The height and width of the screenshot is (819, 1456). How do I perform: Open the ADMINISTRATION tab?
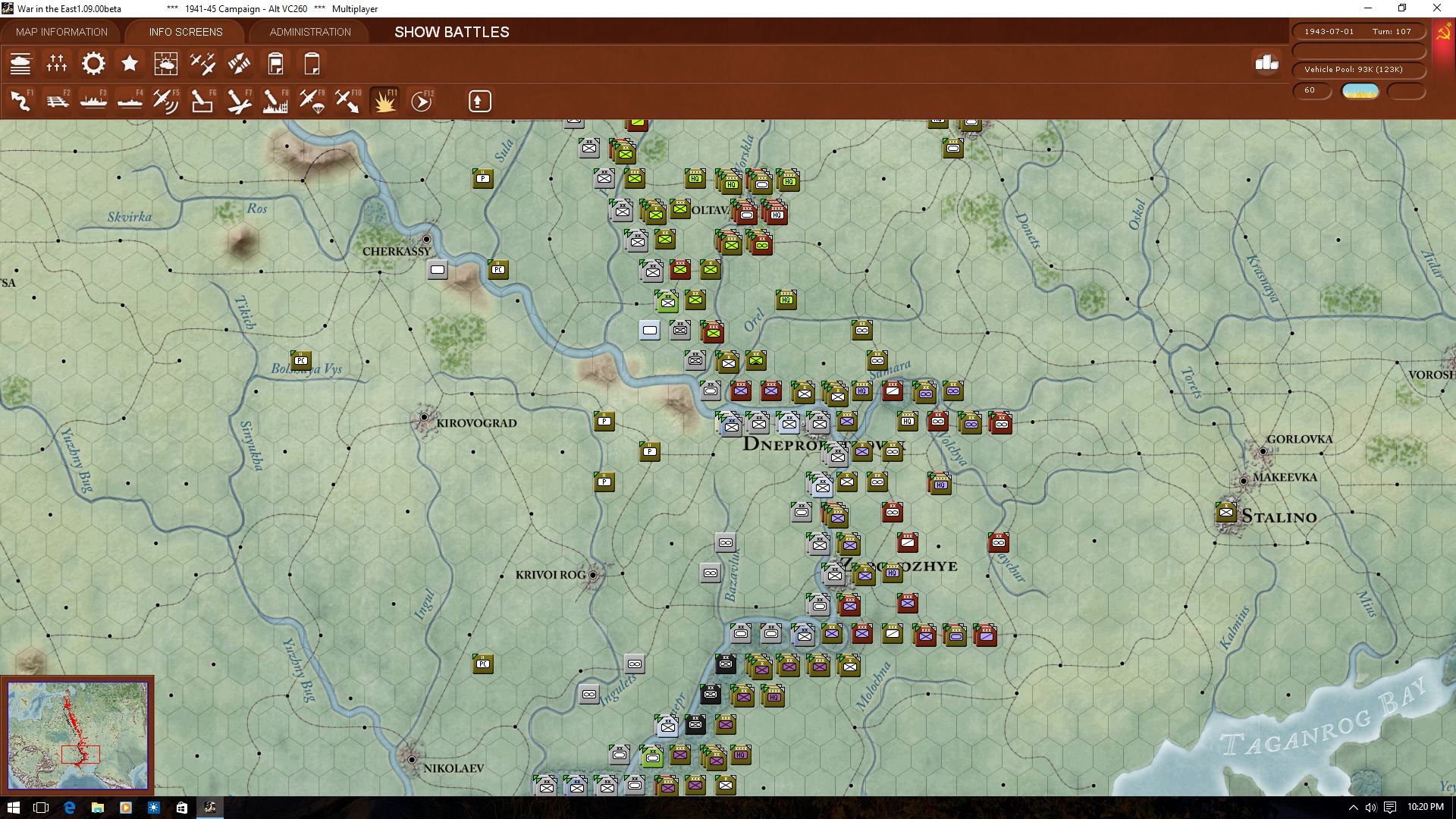(x=310, y=32)
